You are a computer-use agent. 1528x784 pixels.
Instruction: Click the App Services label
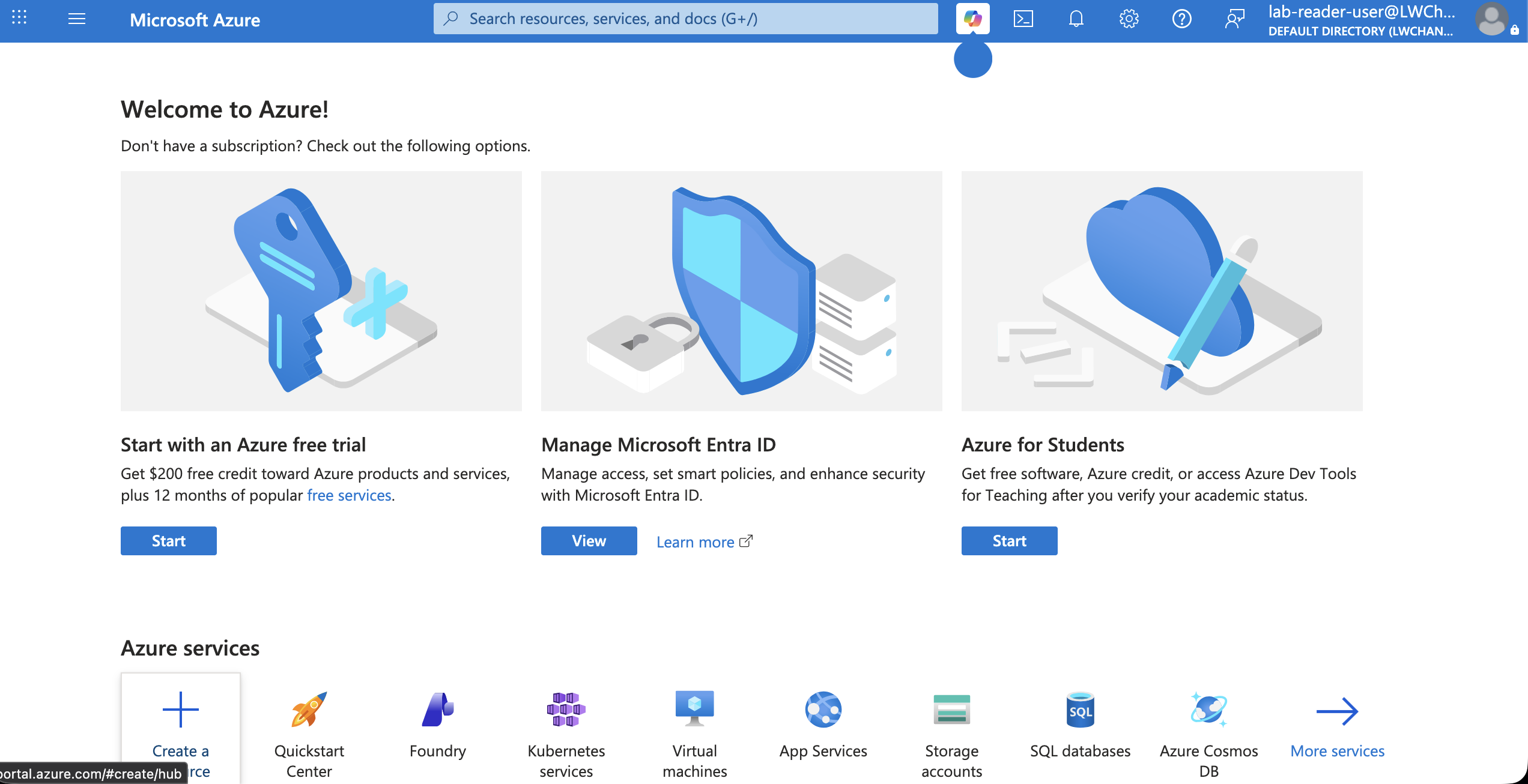[x=823, y=751]
